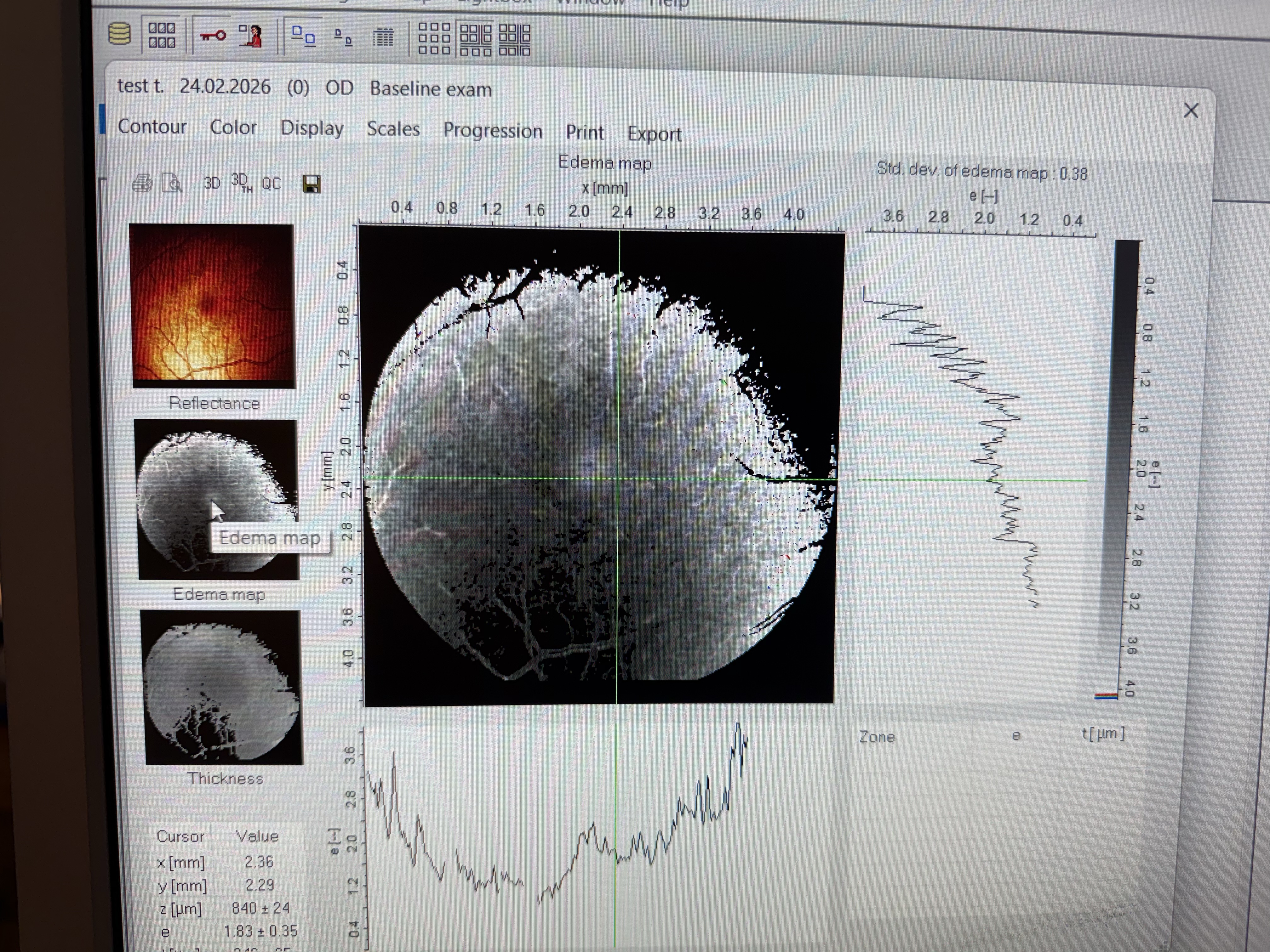
Task: Click the QC quality control button
Action: pos(271,184)
